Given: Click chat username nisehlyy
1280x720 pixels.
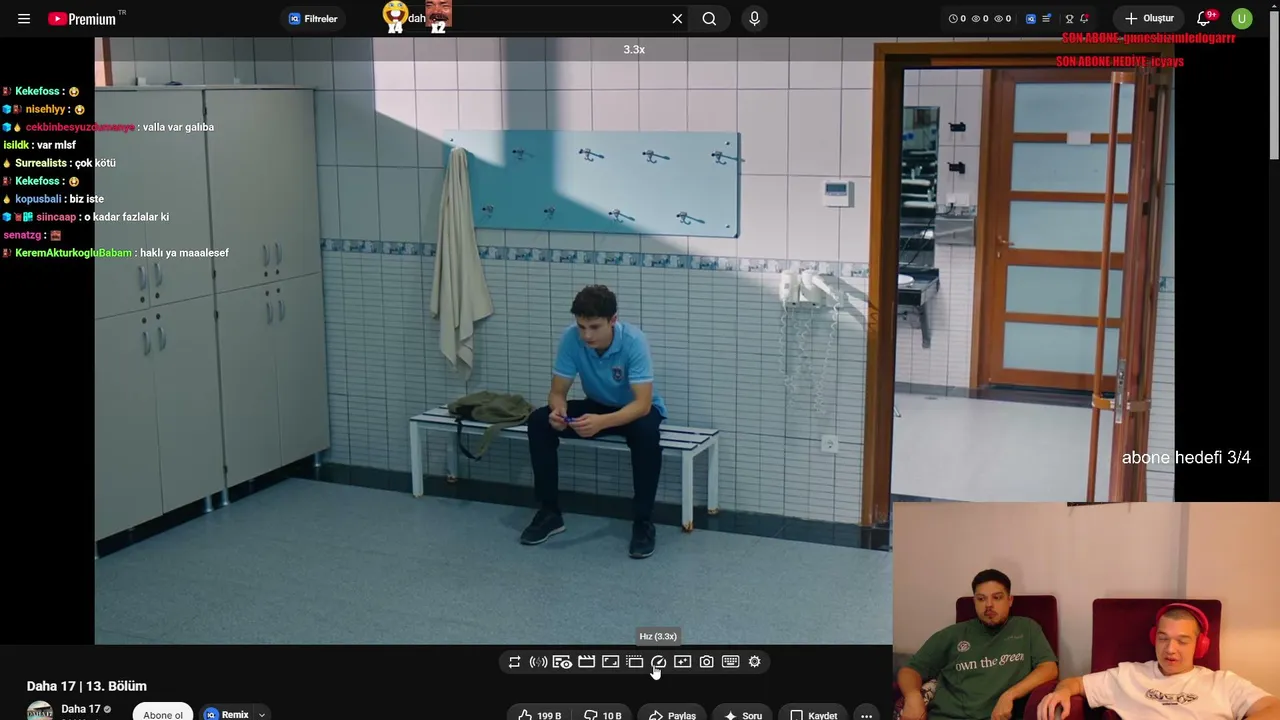Looking at the screenshot, I should (45, 109).
